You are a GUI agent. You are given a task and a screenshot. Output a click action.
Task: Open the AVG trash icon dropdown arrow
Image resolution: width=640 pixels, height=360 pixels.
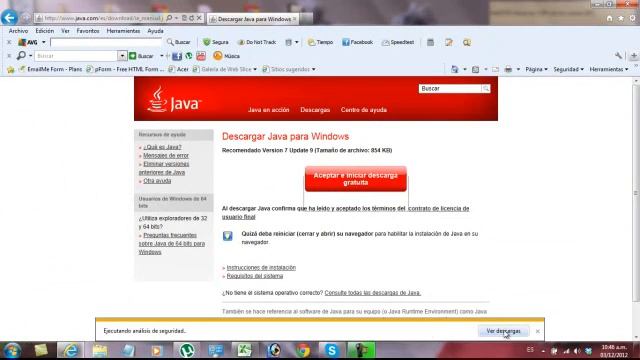[297, 42]
